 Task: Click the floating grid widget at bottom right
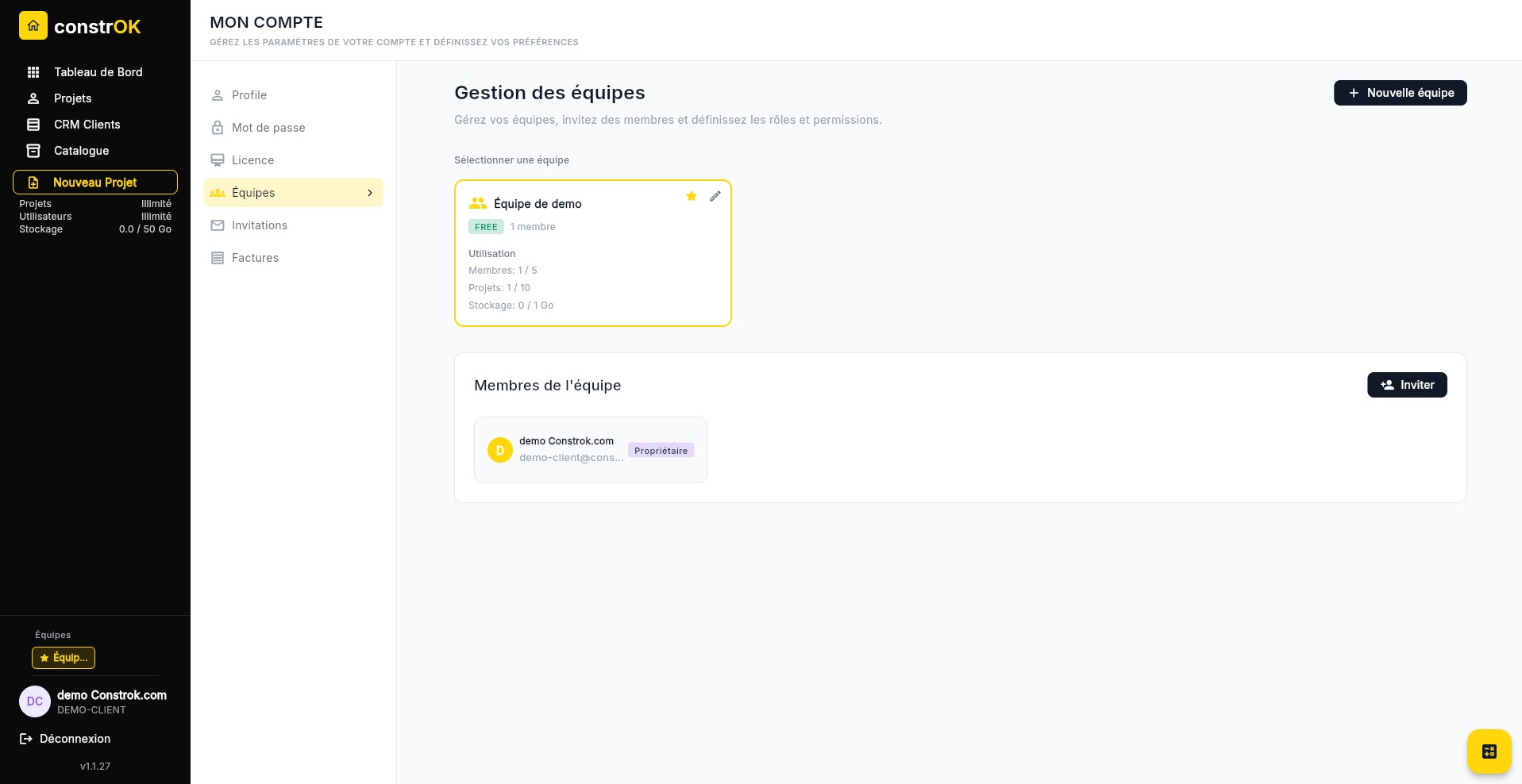tap(1489, 751)
